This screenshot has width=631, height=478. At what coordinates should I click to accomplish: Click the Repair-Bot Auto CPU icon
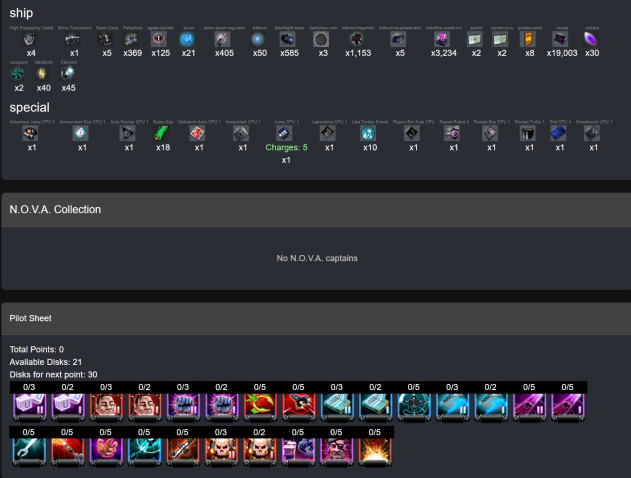coord(412,134)
